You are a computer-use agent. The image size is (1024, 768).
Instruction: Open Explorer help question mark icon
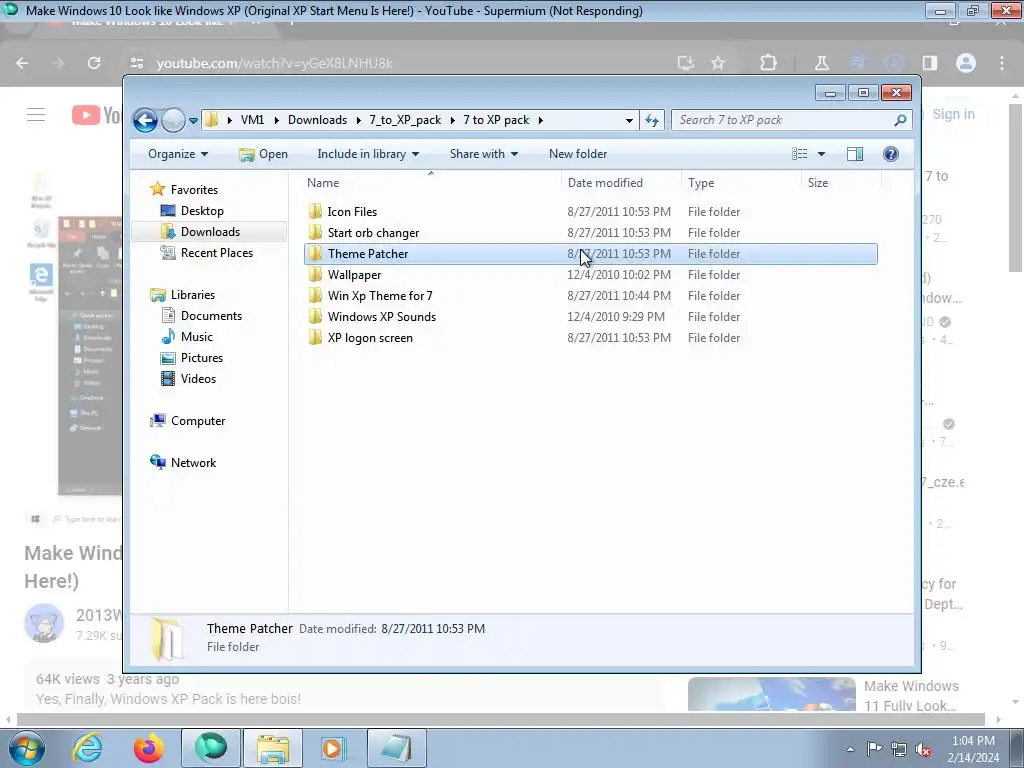click(x=890, y=154)
